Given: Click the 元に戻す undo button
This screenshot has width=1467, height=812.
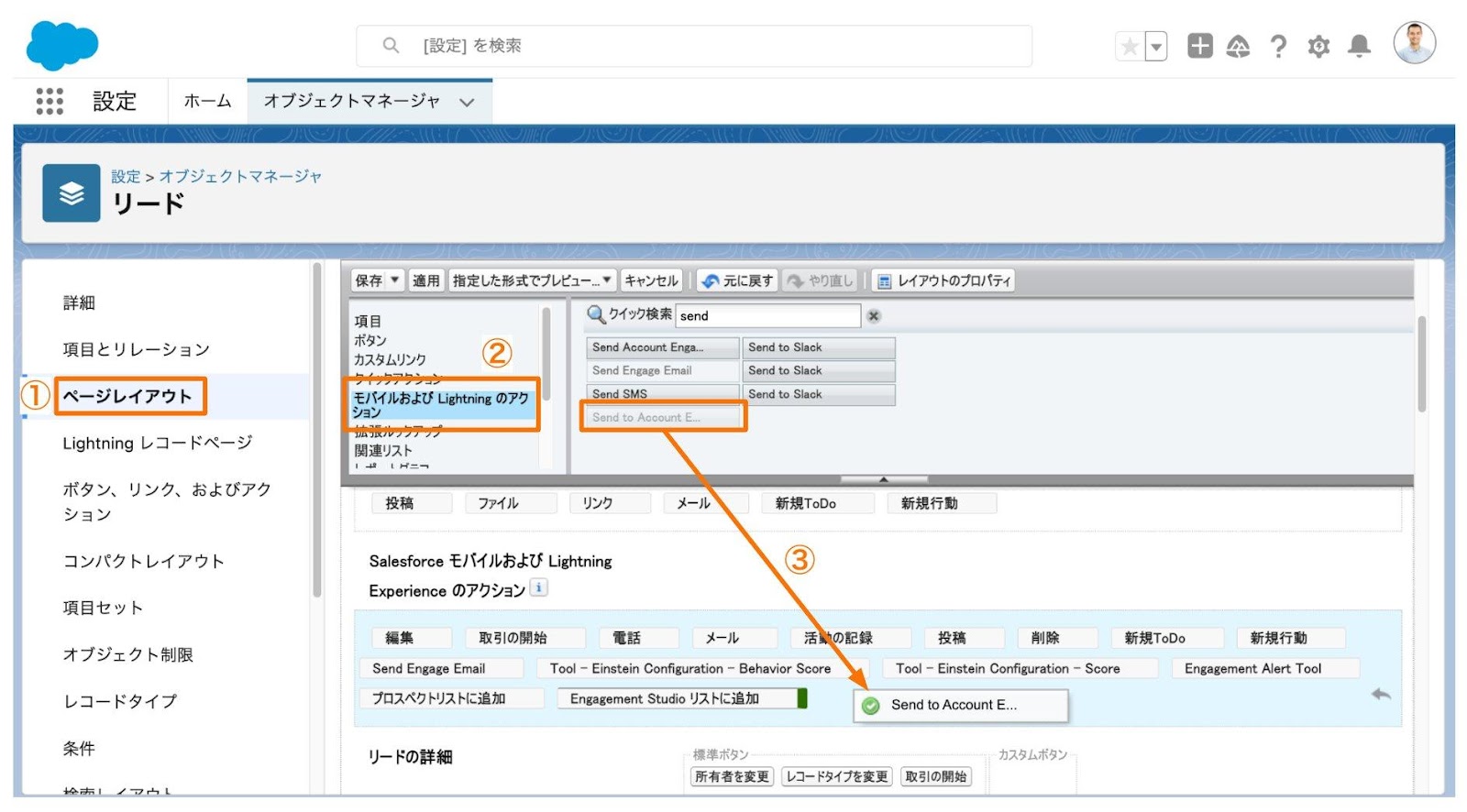Looking at the screenshot, I should [738, 280].
